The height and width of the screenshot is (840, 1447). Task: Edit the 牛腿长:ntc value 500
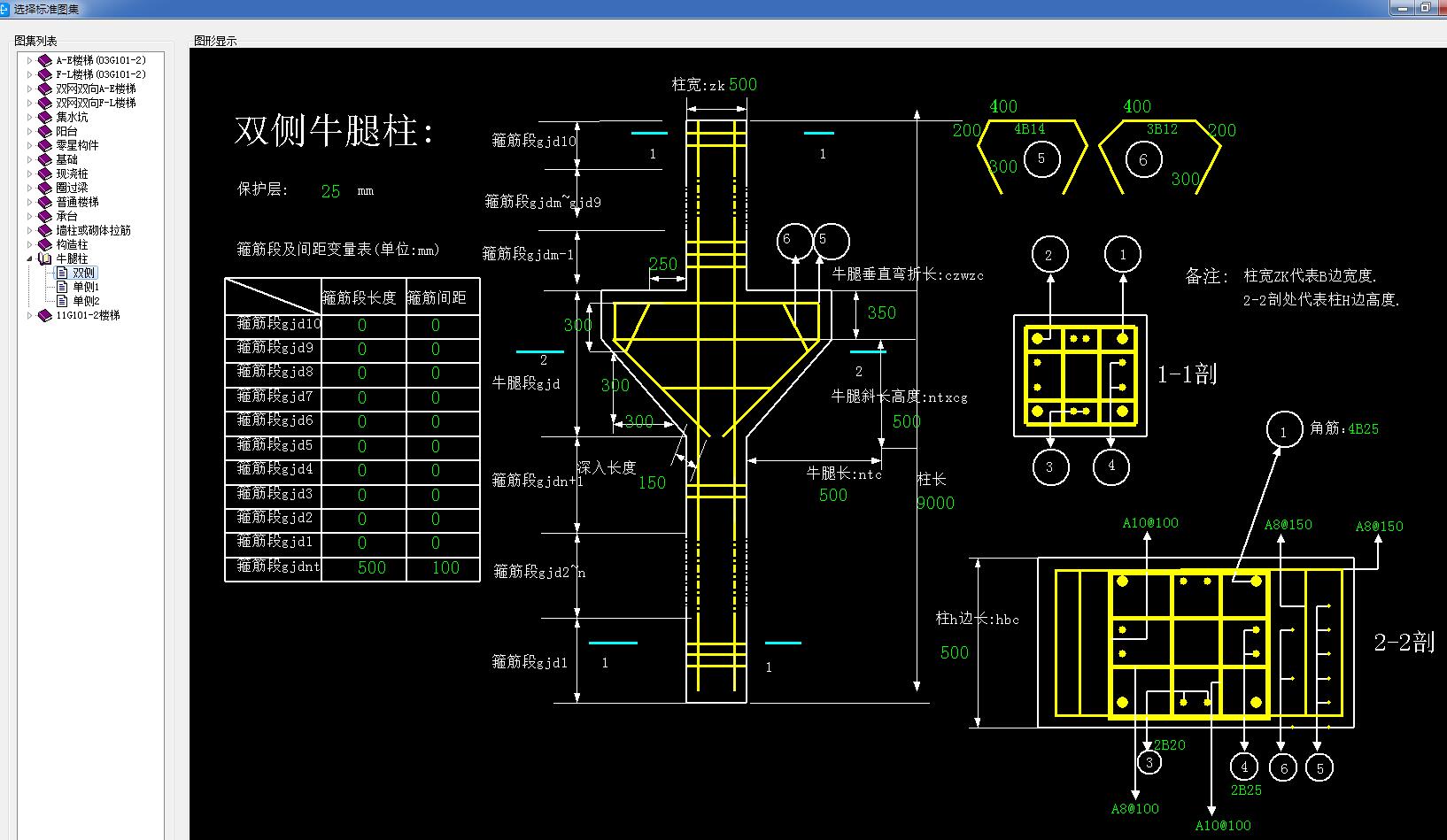832,495
